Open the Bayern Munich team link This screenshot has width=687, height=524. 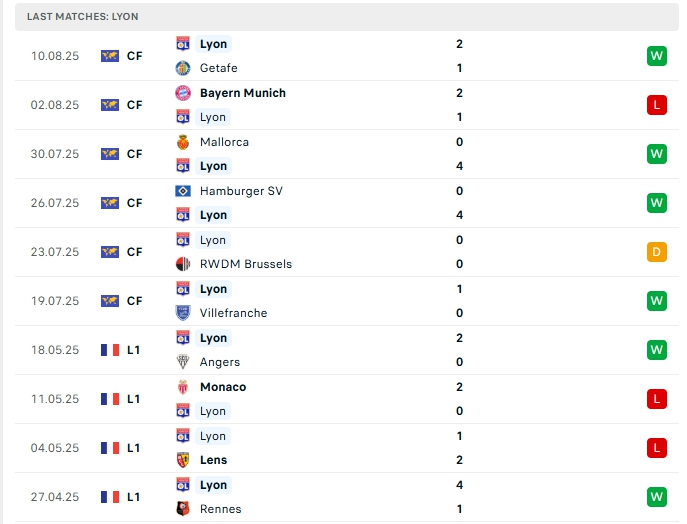click(242, 93)
